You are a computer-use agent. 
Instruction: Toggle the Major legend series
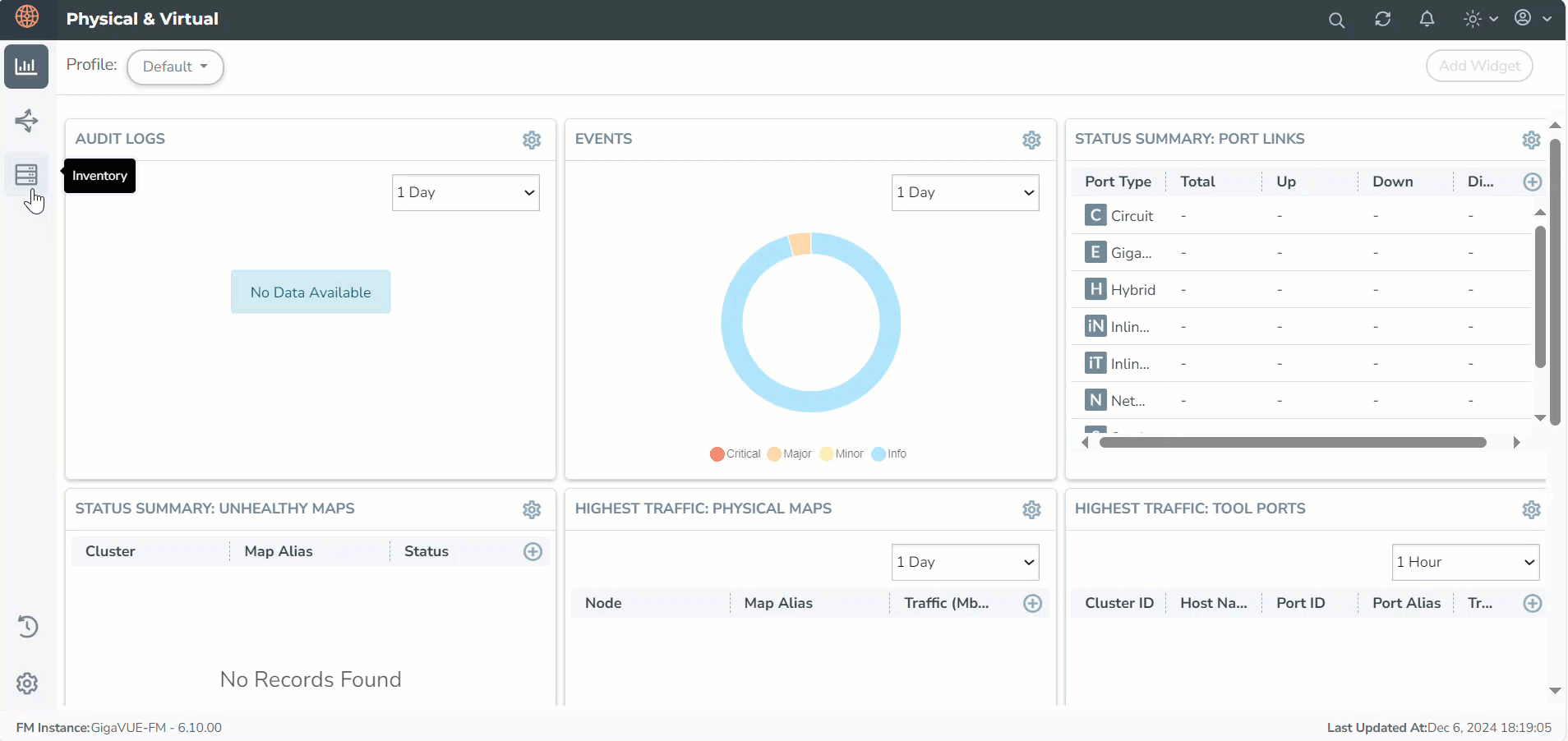click(789, 454)
